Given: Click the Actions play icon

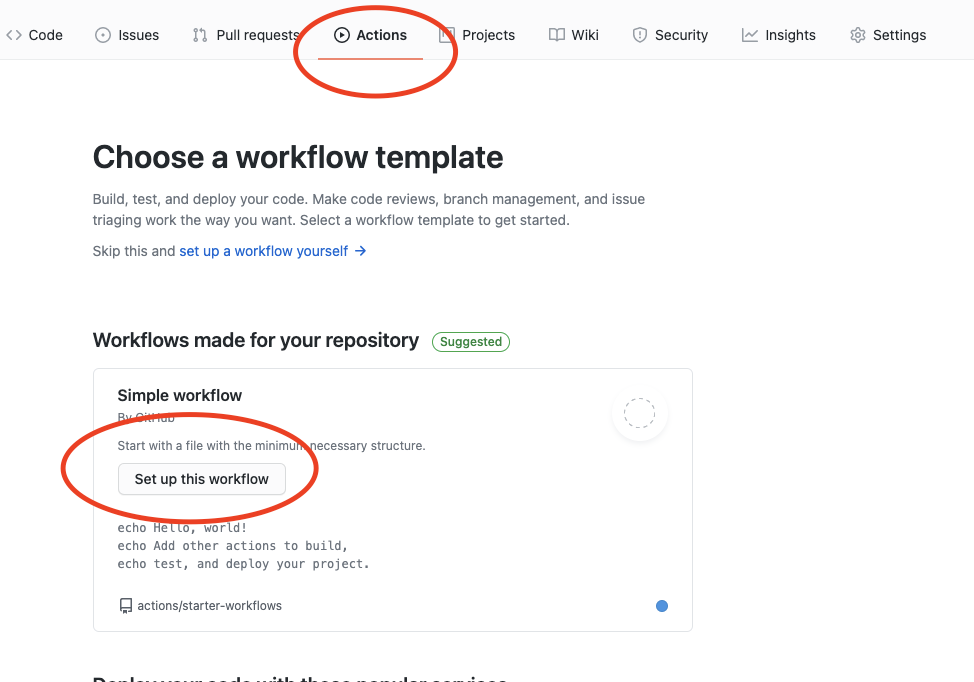Looking at the screenshot, I should click(342, 35).
